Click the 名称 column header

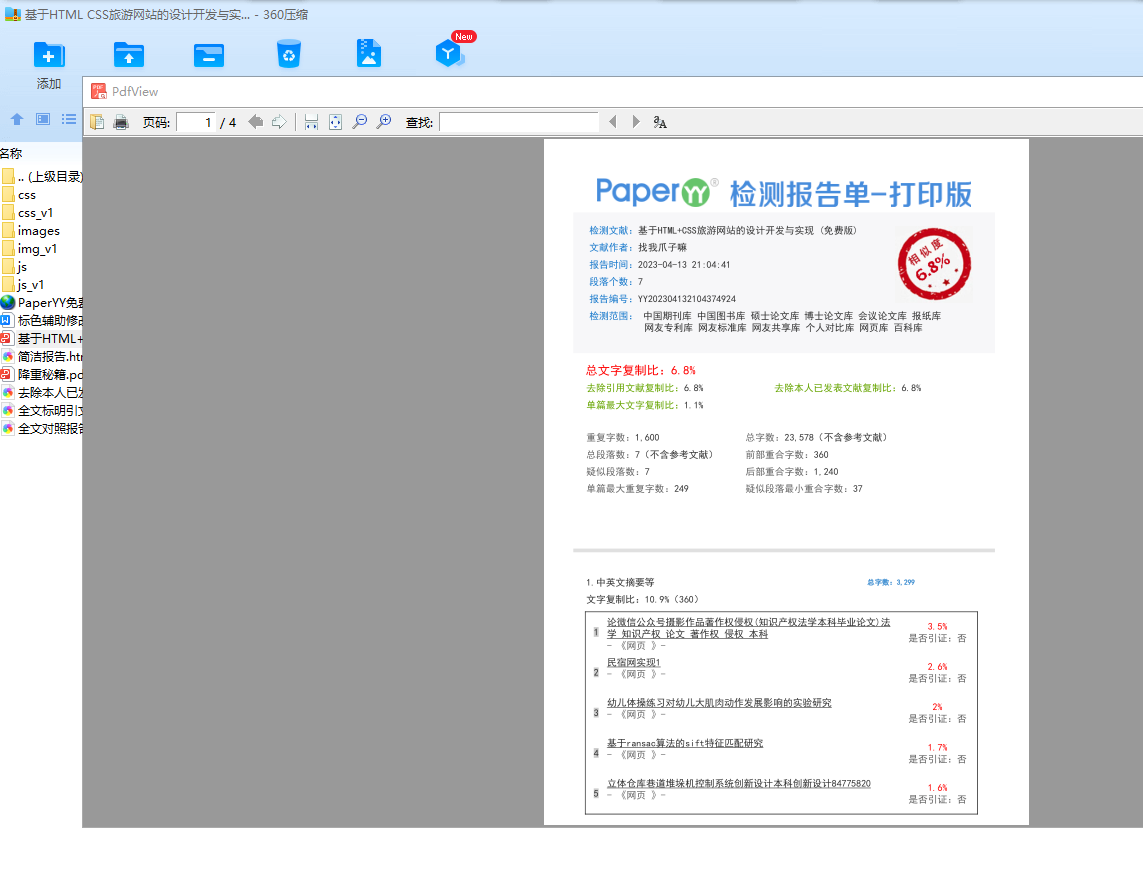11,153
